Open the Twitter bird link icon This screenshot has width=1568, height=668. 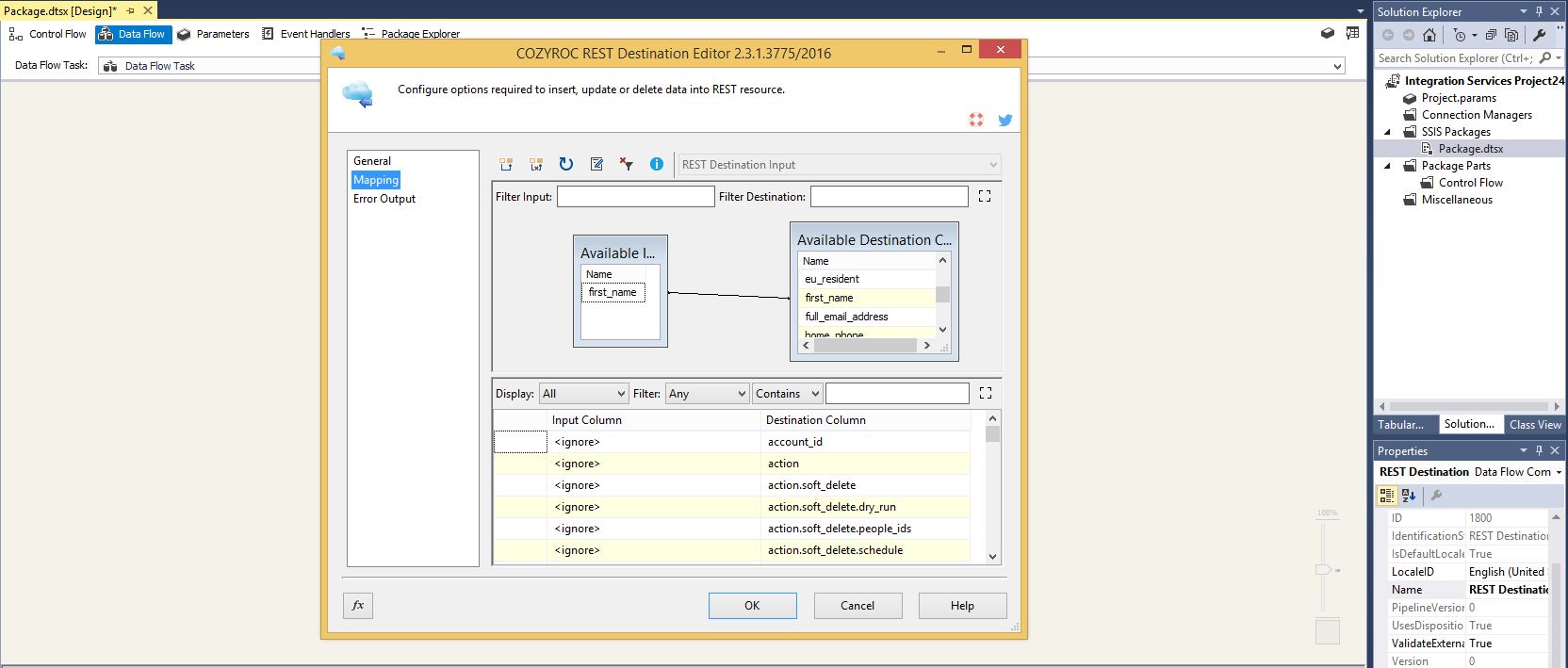(1005, 121)
